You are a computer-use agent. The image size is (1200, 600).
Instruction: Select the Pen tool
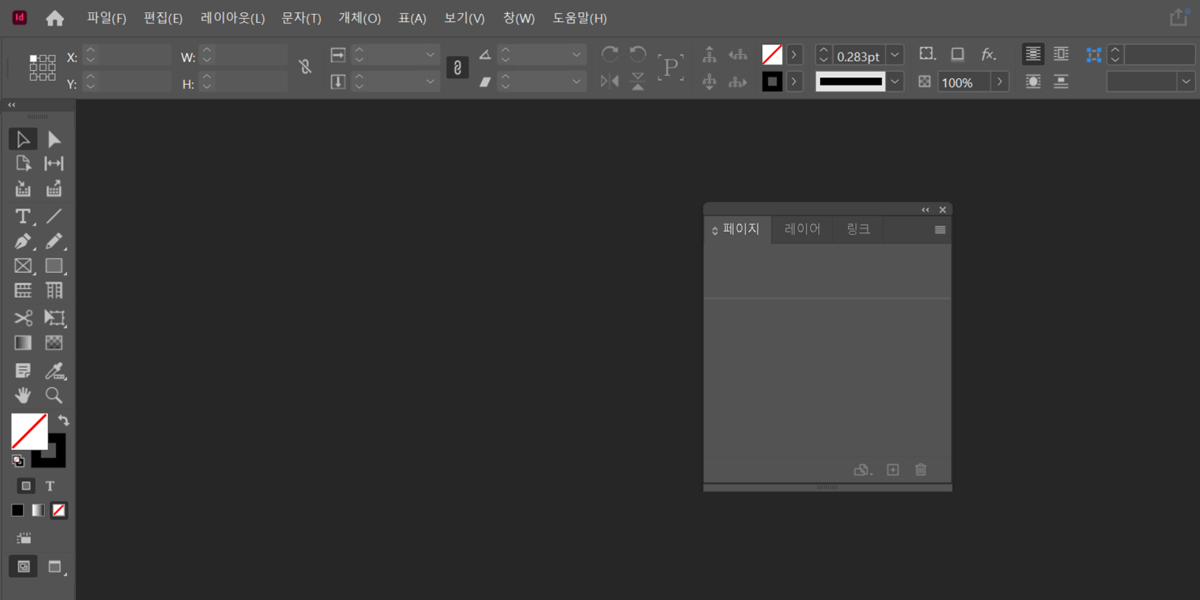[x=23, y=241]
